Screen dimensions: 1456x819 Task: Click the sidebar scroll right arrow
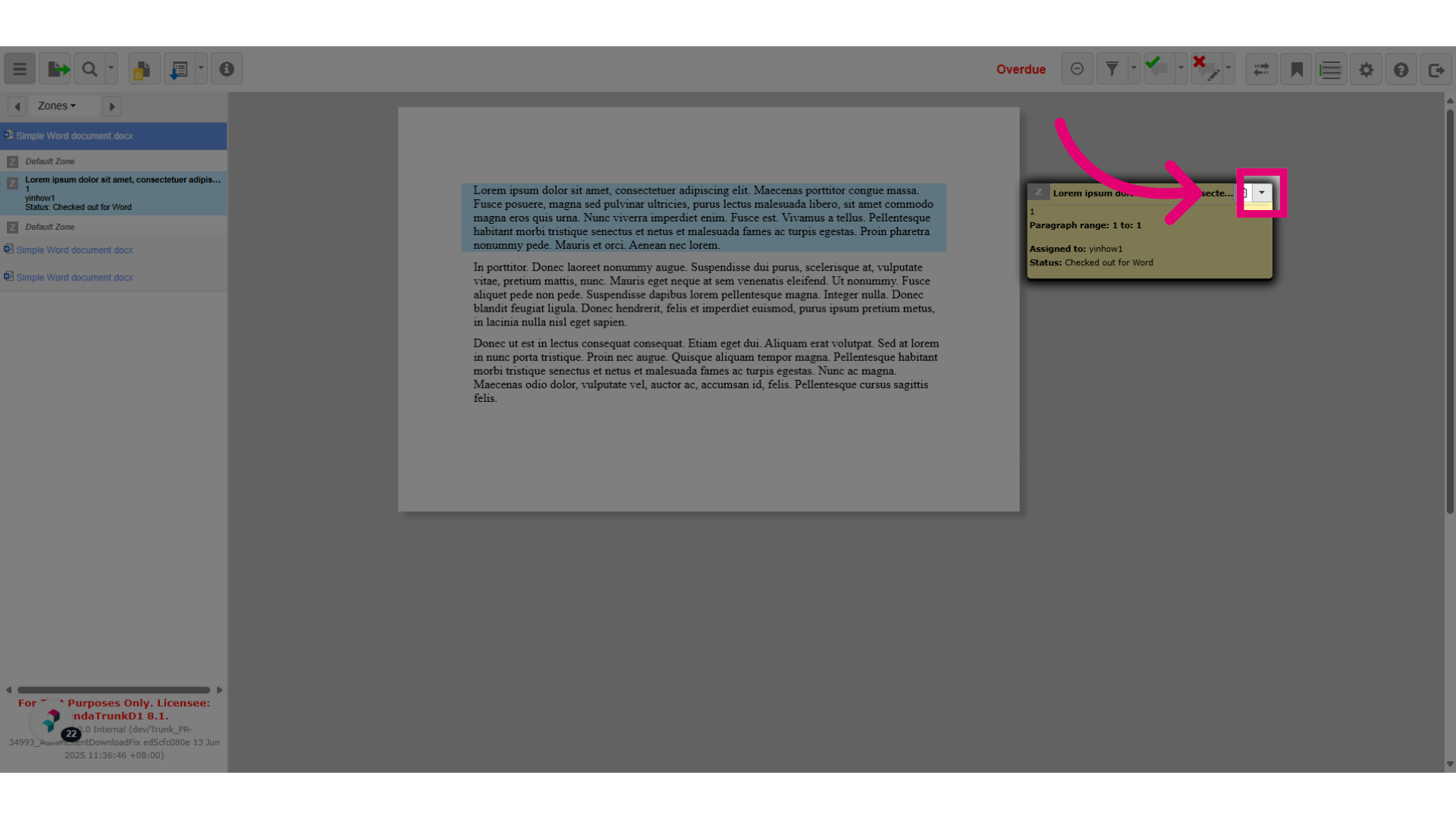(x=219, y=690)
